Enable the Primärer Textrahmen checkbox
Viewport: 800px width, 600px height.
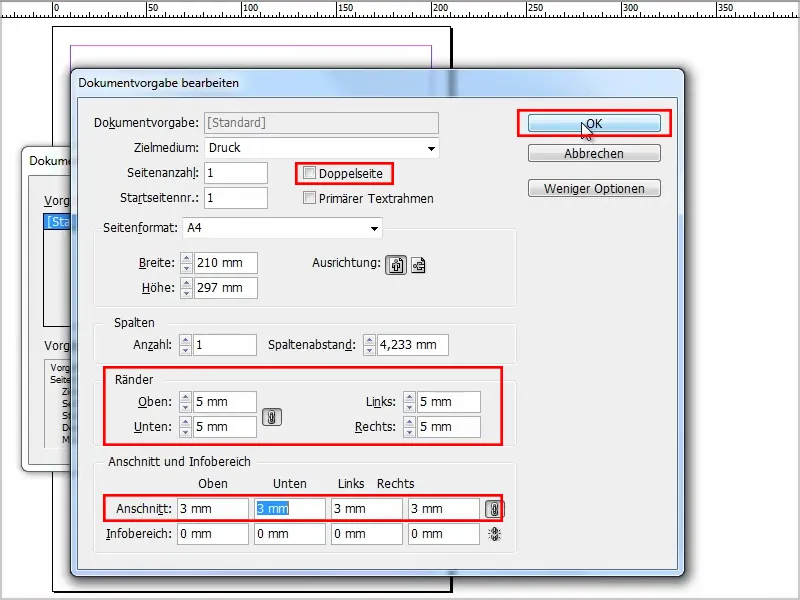tap(309, 198)
